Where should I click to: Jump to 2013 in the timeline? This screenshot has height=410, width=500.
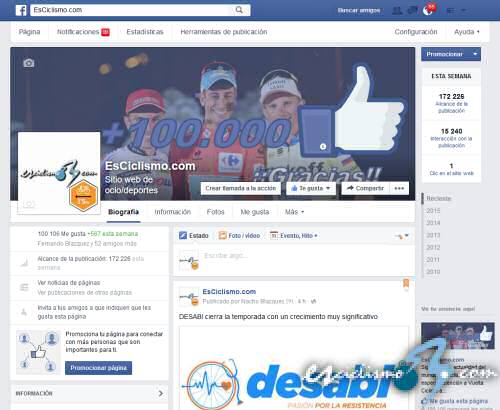[433, 235]
